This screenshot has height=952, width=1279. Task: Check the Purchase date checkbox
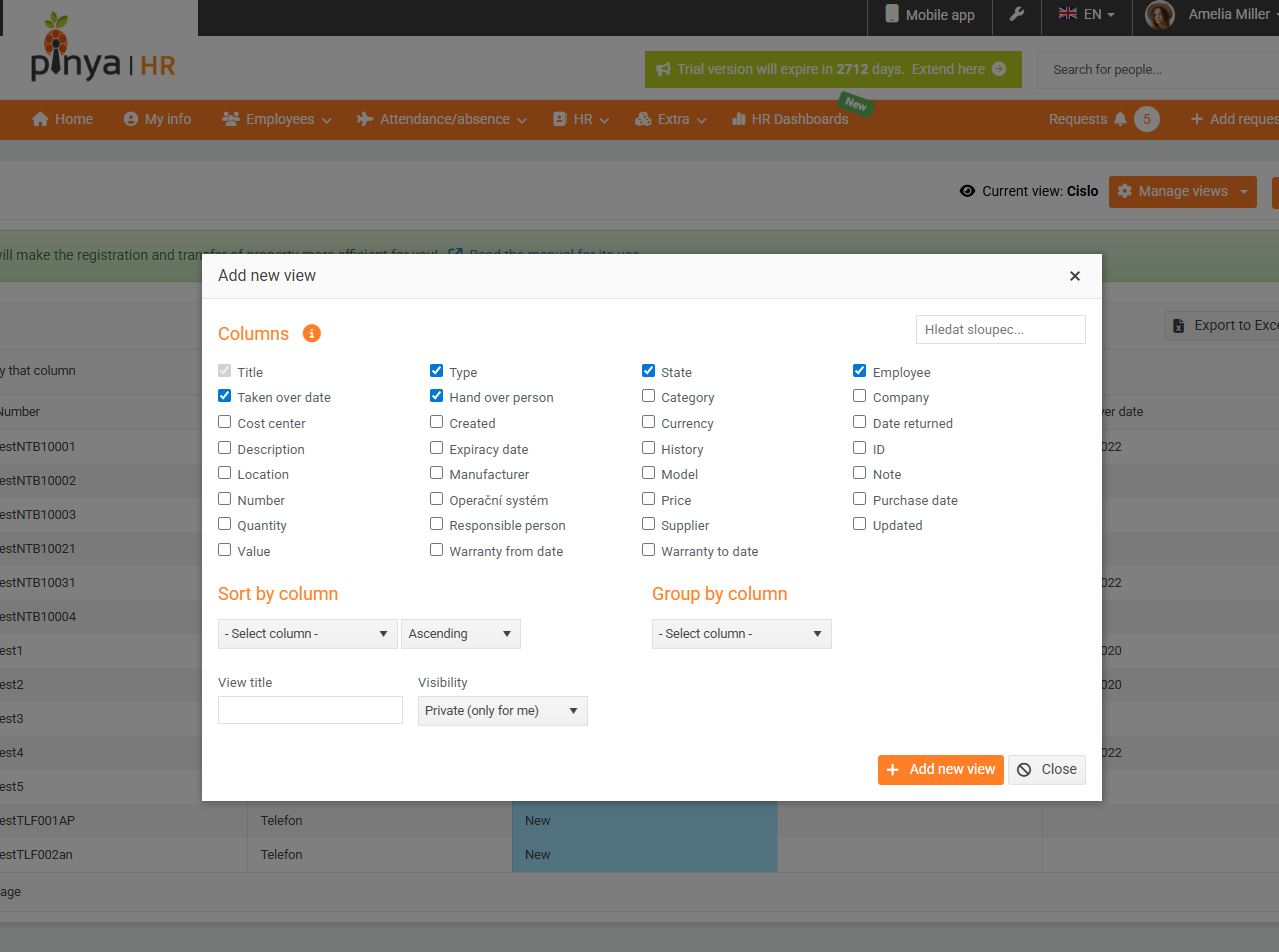coord(859,499)
